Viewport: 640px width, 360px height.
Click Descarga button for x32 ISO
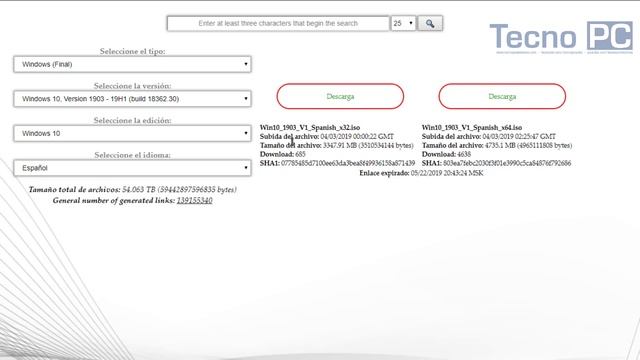click(340, 96)
